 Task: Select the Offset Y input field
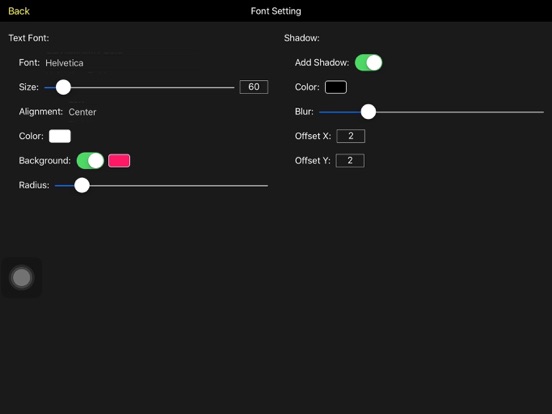(350, 161)
